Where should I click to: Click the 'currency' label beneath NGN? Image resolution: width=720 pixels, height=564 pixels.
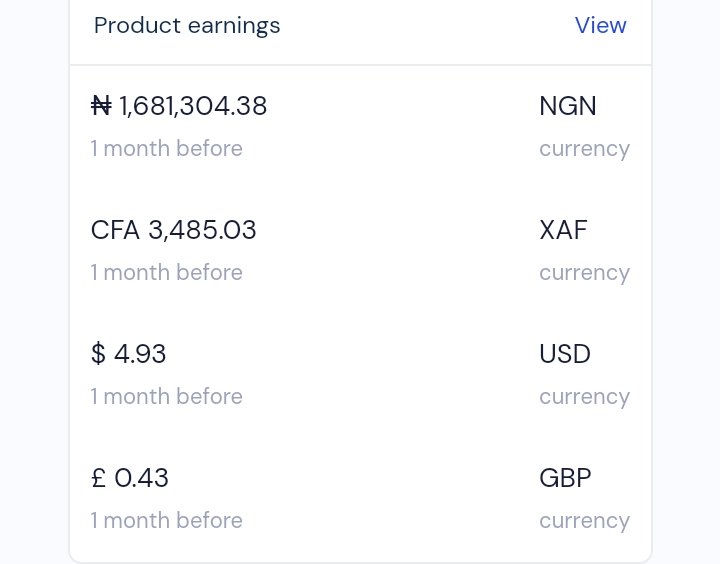point(585,149)
